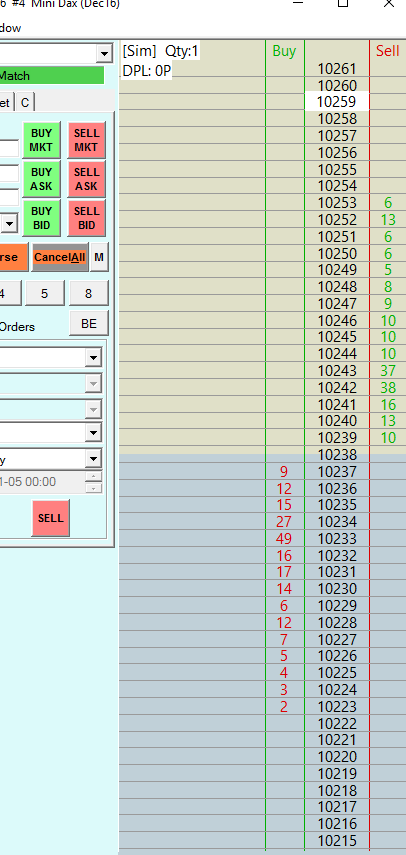Open the fourth dropdown under Orders
Image resolution: width=406 pixels, height=855 pixels.
pyautogui.click(x=93, y=433)
